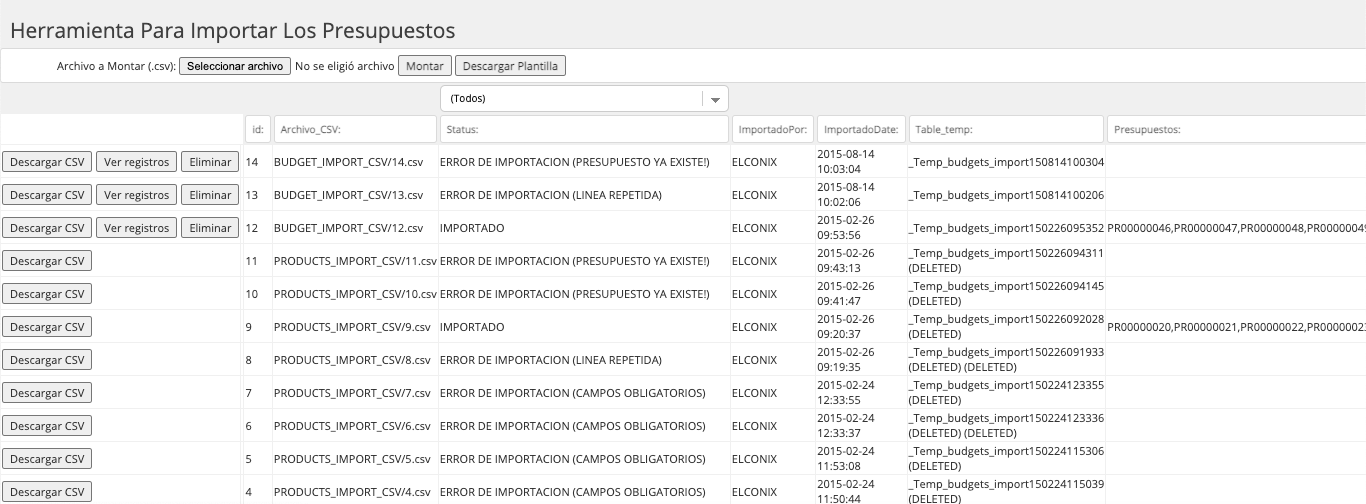Image resolution: width=1366 pixels, height=504 pixels.
Task: Open the (Todos) status combo box
Action: pos(584,99)
